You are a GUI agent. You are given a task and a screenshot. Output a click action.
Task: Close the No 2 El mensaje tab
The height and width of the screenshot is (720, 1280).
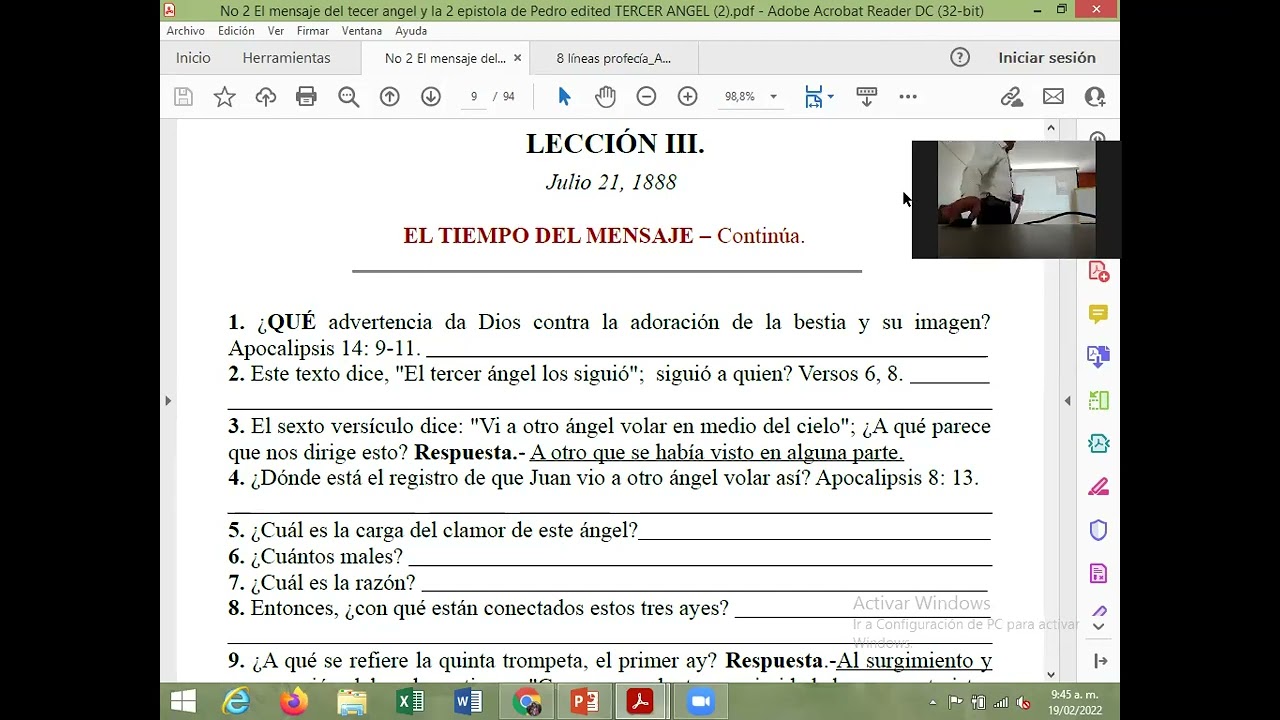(517, 58)
